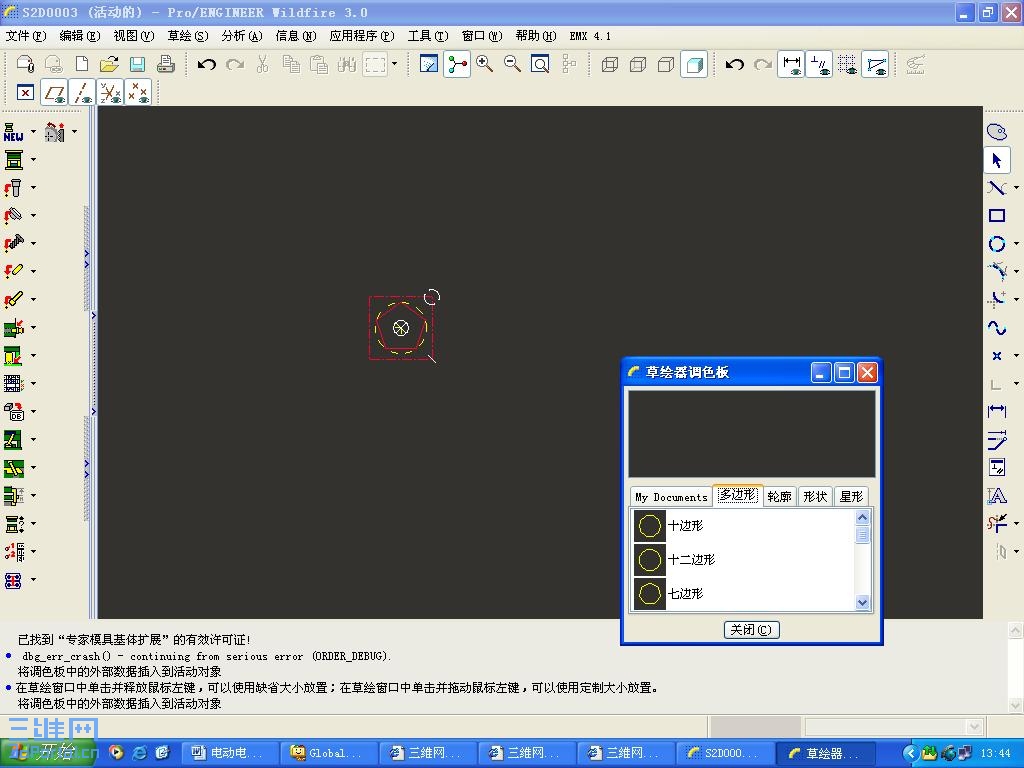1024x768 pixels.
Task: Switch to the 电动电... taskbar window
Action: 230,753
